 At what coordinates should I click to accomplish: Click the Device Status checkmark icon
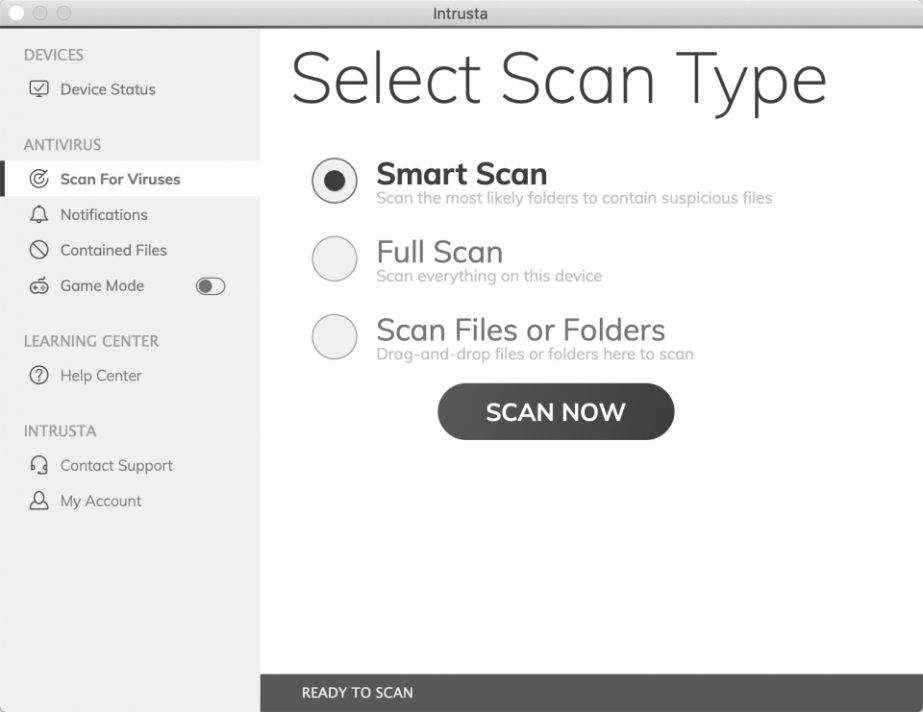tap(40, 89)
